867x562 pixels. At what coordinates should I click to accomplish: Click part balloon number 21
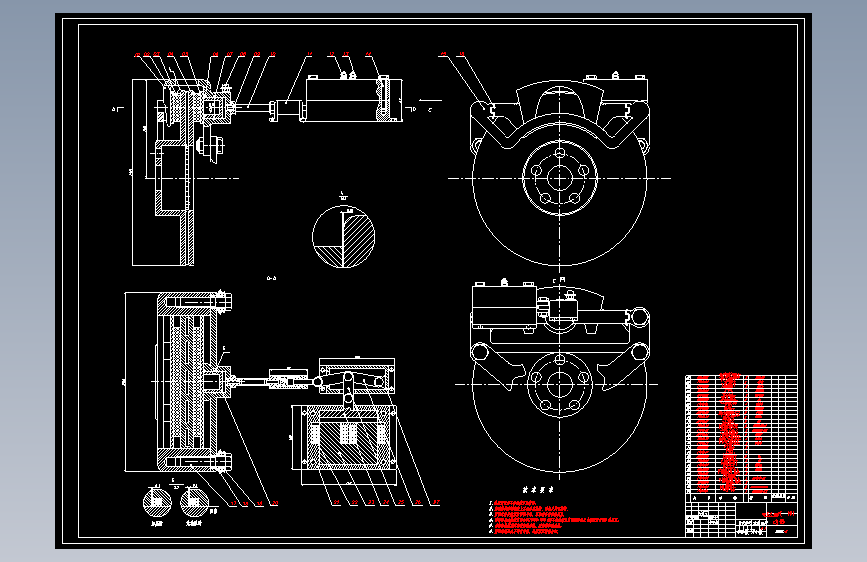[336, 503]
